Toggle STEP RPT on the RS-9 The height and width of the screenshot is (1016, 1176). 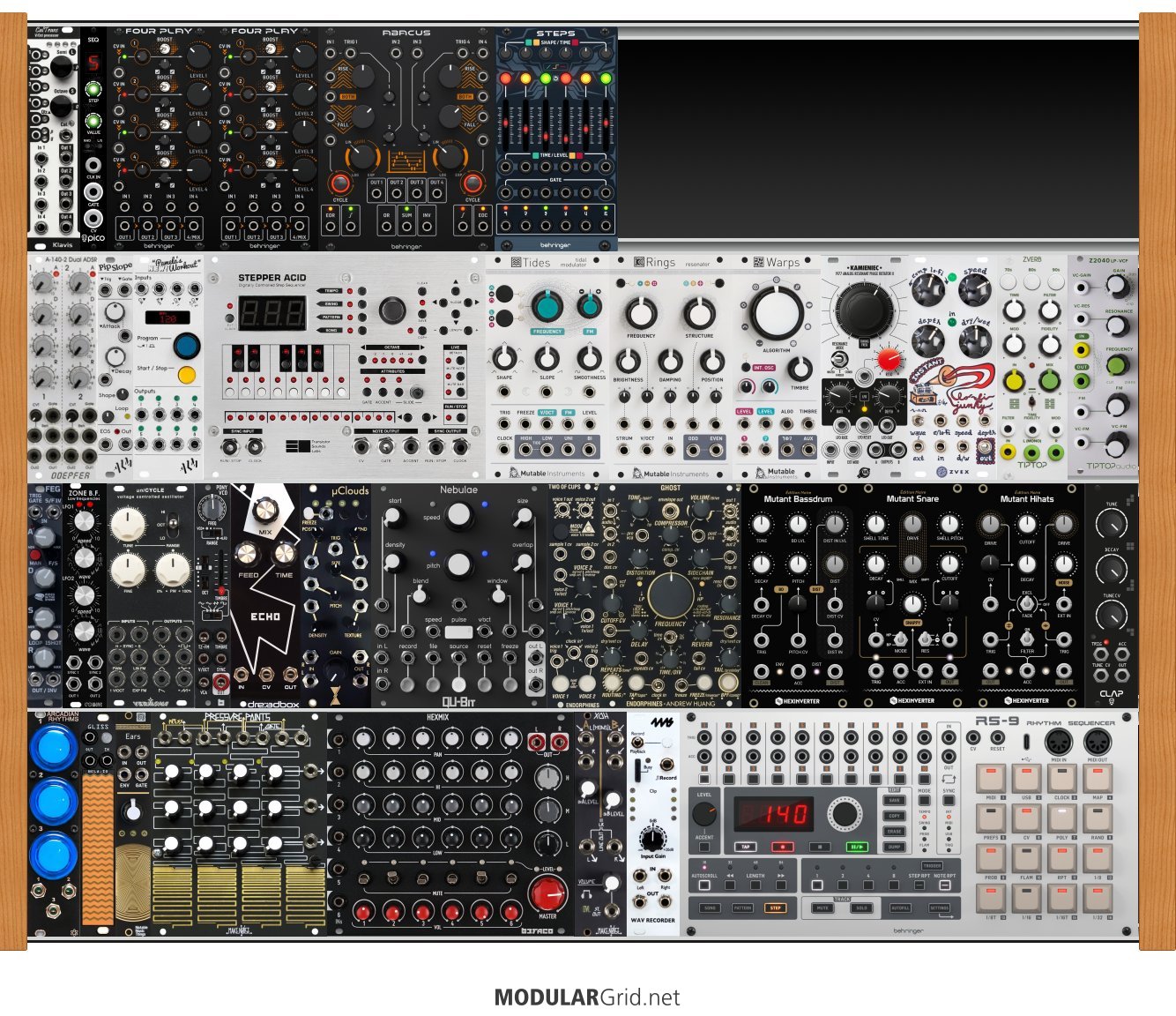pyautogui.click(x=919, y=884)
